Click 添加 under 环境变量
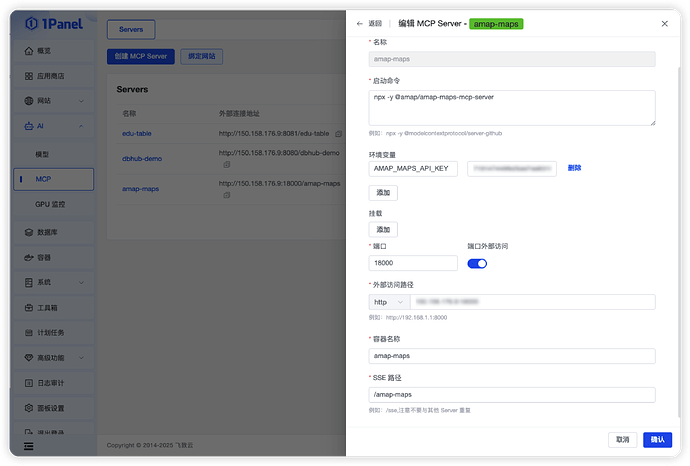The image size is (690, 466). (383, 193)
